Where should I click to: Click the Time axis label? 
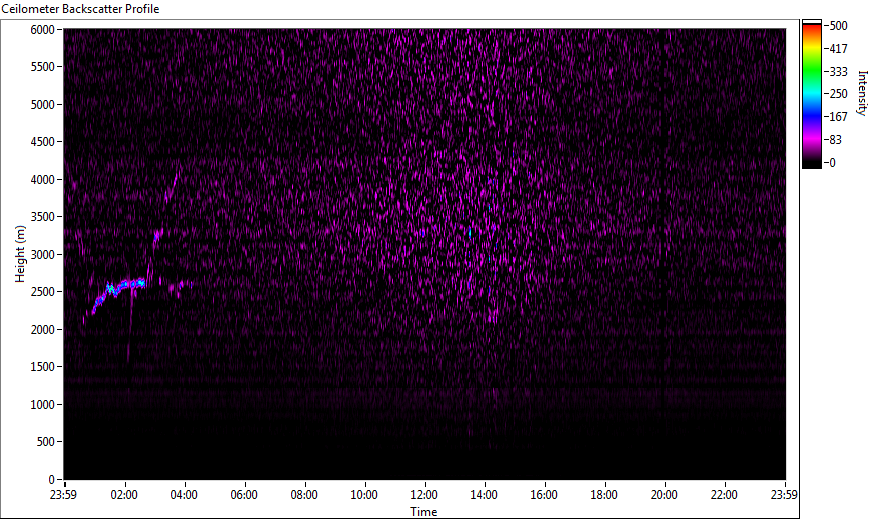pos(424,511)
